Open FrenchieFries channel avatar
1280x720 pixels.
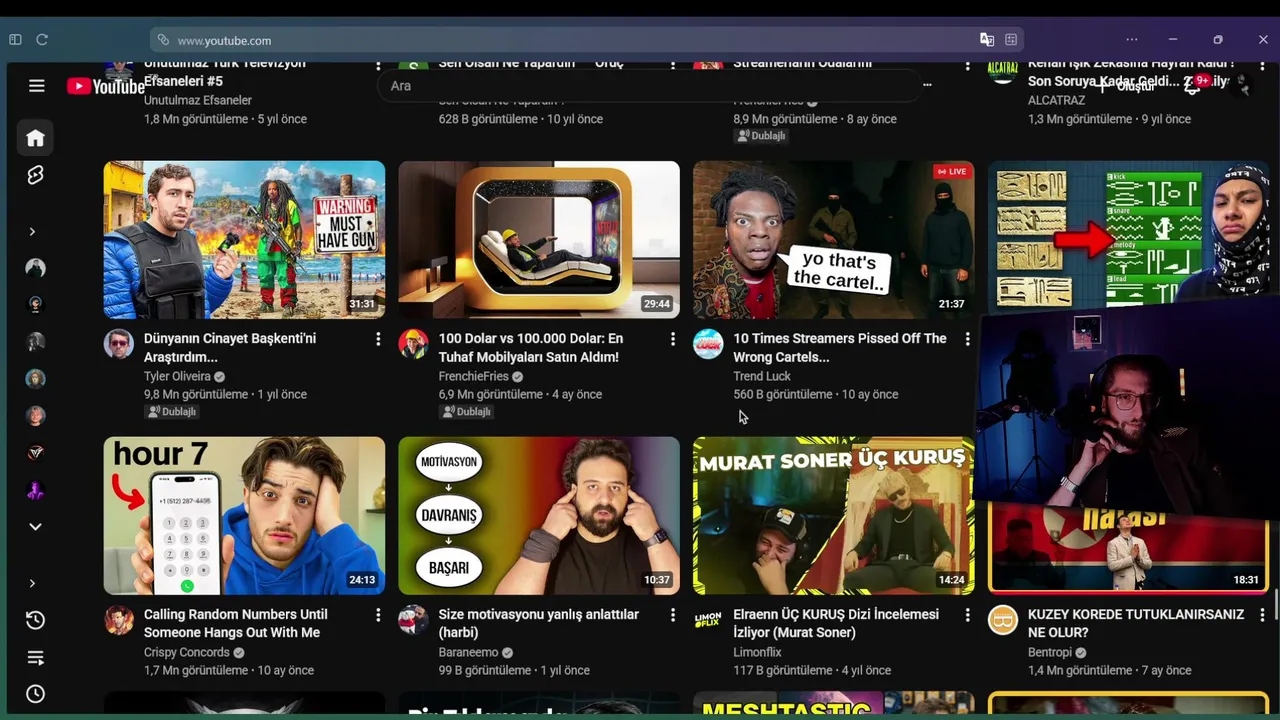[413, 344]
